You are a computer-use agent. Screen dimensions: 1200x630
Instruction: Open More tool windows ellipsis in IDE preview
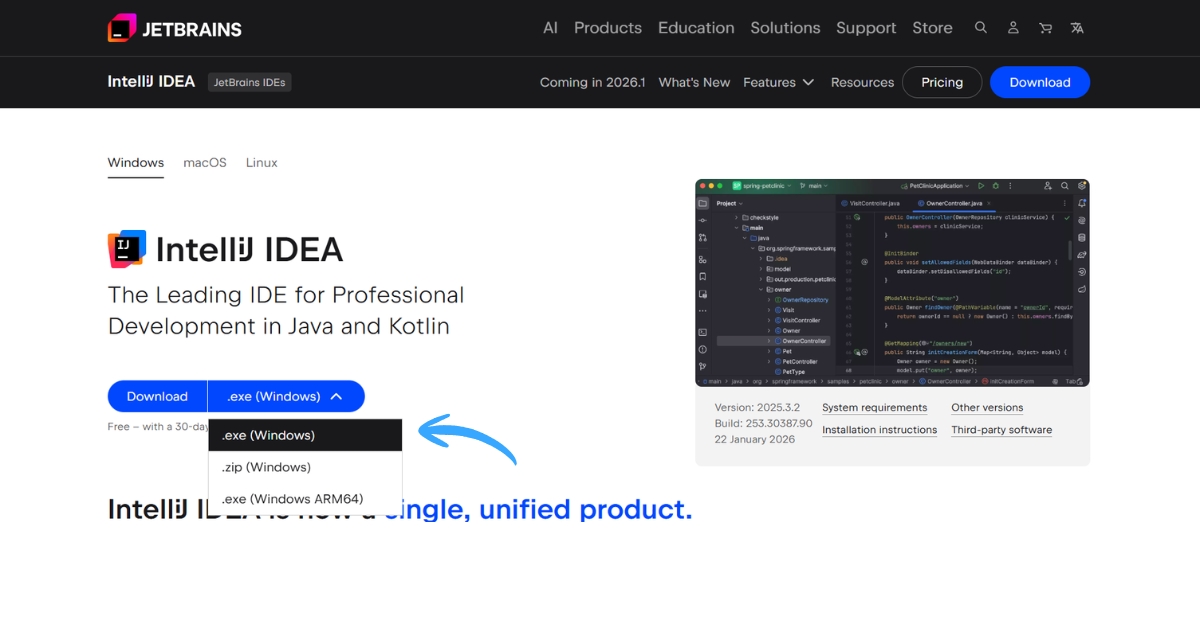[x=703, y=311]
